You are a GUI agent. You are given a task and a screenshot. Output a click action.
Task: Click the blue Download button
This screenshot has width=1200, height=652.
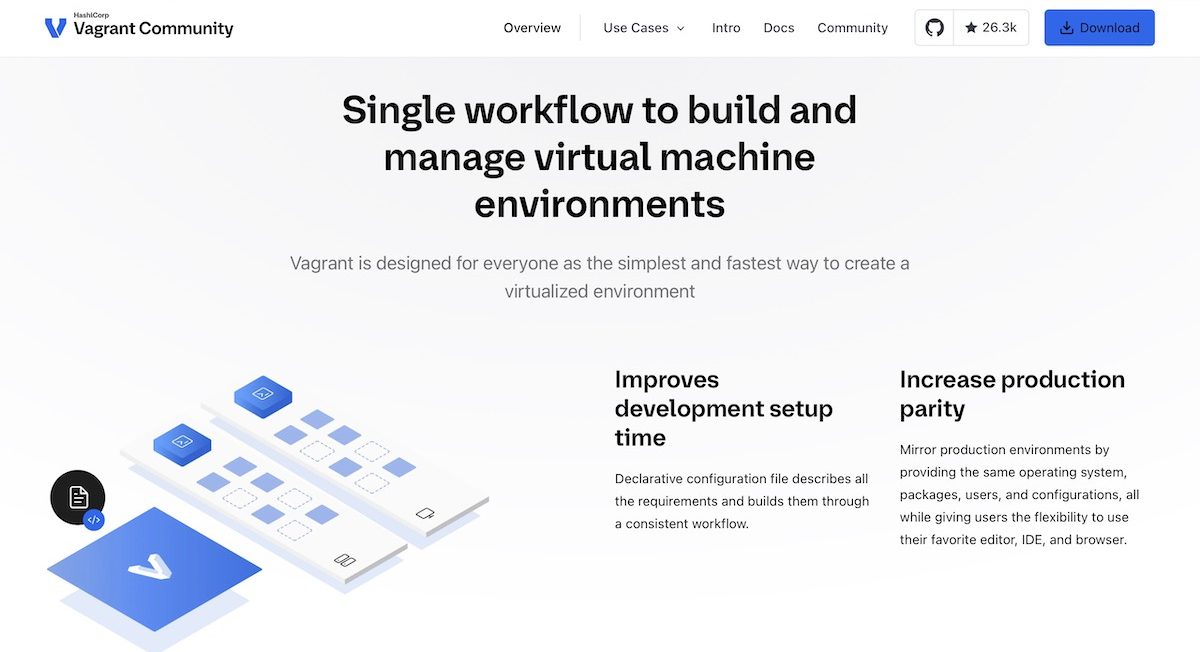pyautogui.click(x=1099, y=28)
